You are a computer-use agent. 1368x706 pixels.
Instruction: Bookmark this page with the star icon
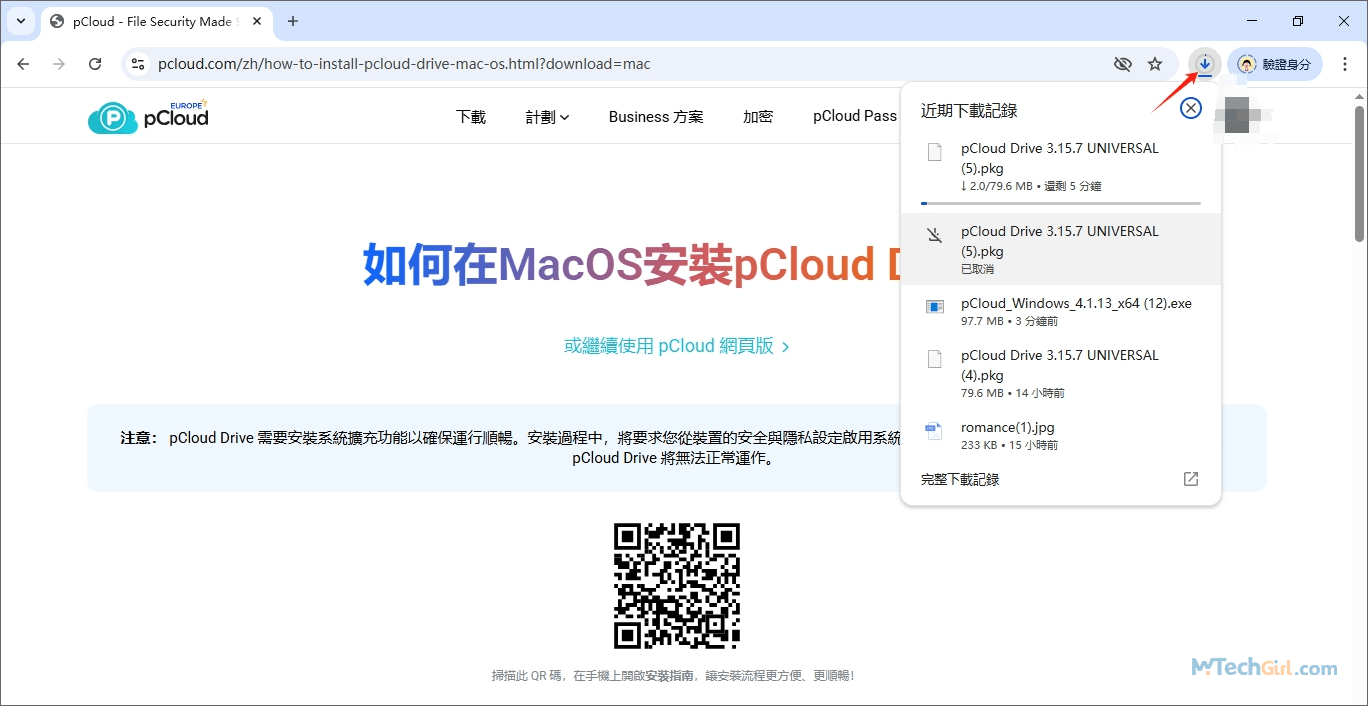pyautogui.click(x=1155, y=64)
